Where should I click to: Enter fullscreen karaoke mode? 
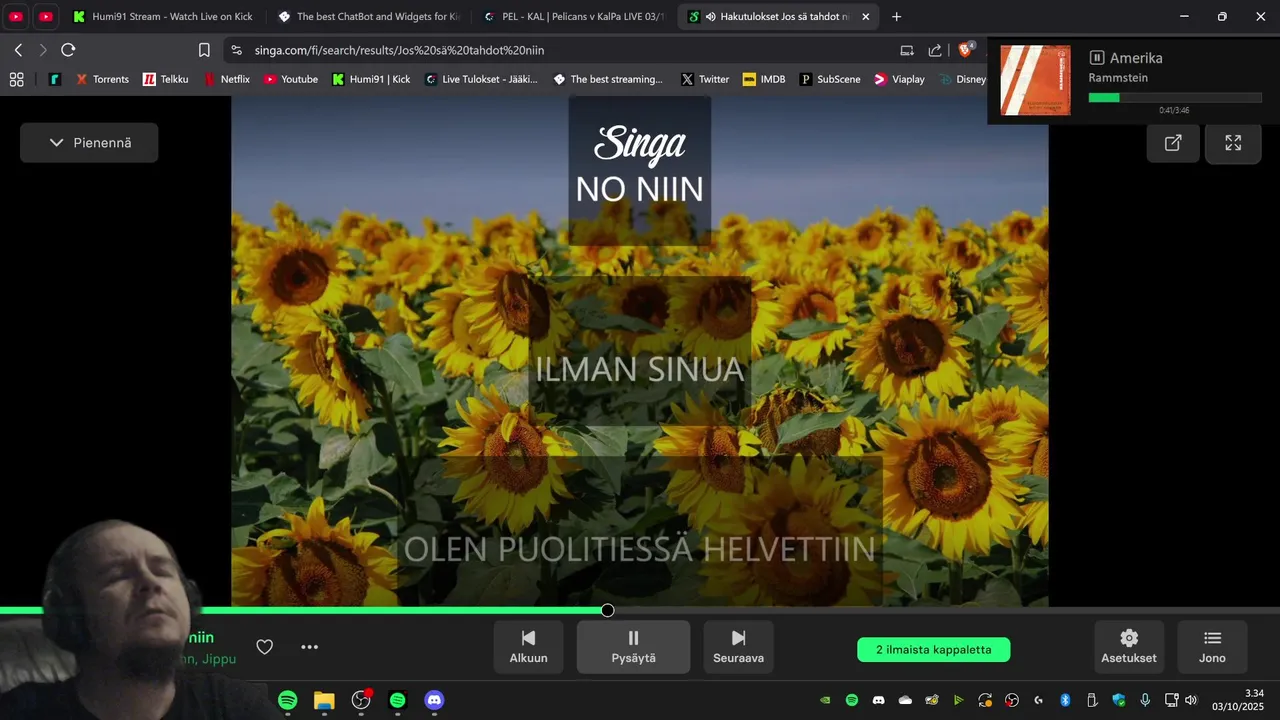[1233, 143]
